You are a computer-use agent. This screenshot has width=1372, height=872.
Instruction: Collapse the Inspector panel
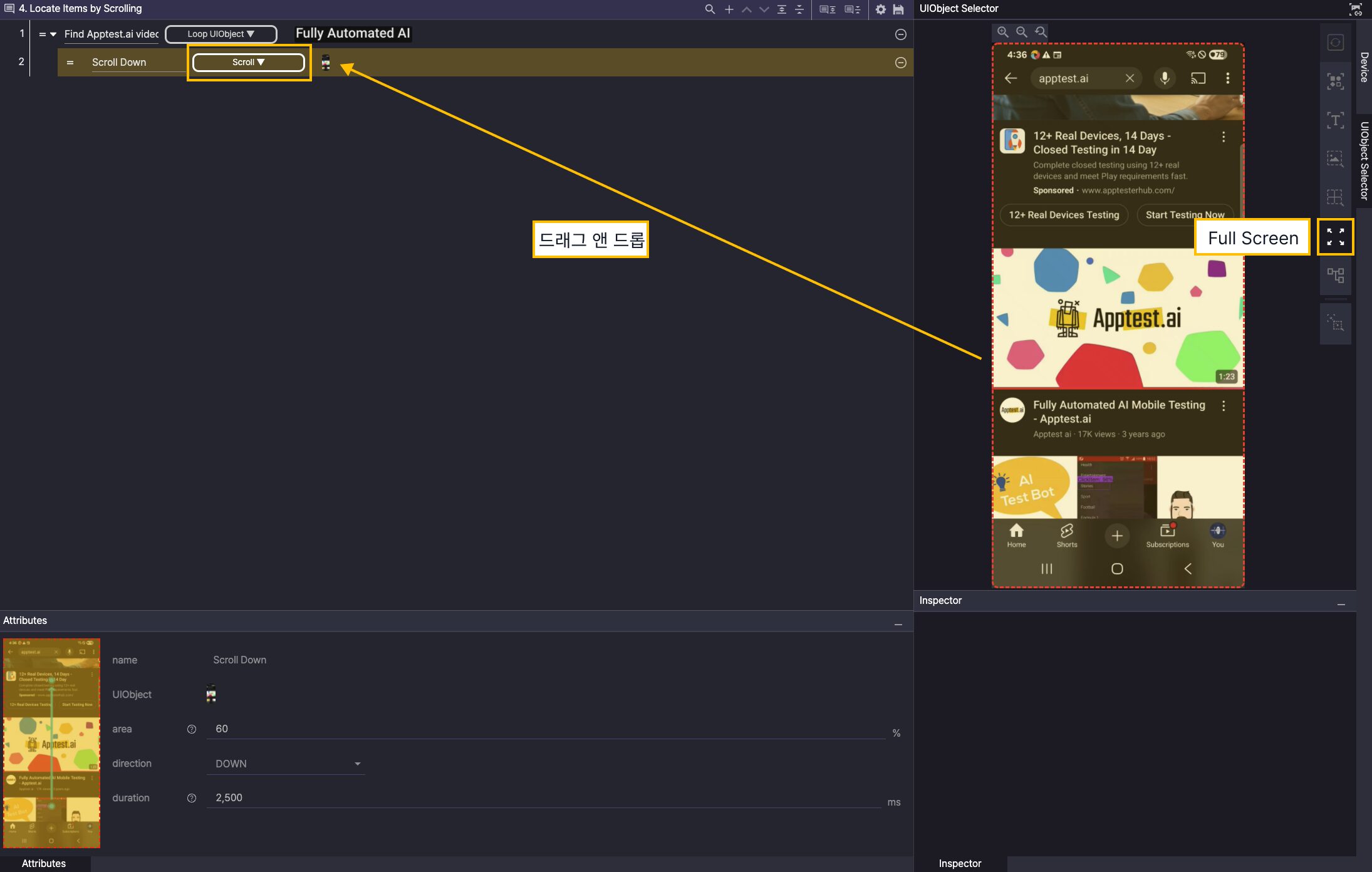(1341, 605)
